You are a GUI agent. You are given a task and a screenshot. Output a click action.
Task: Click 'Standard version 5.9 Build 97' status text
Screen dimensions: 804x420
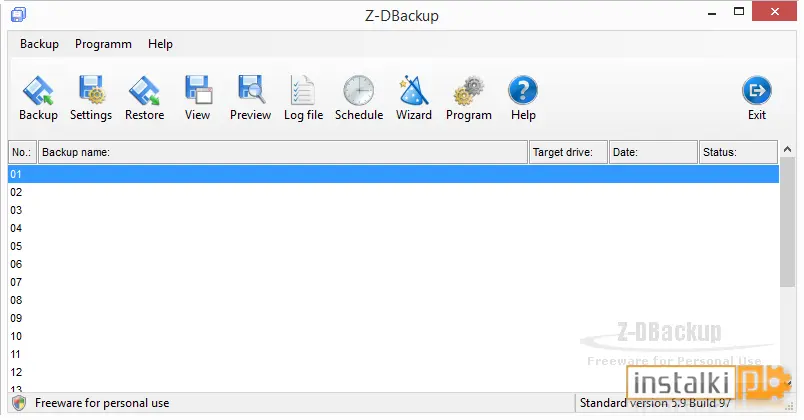pyautogui.click(x=655, y=403)
